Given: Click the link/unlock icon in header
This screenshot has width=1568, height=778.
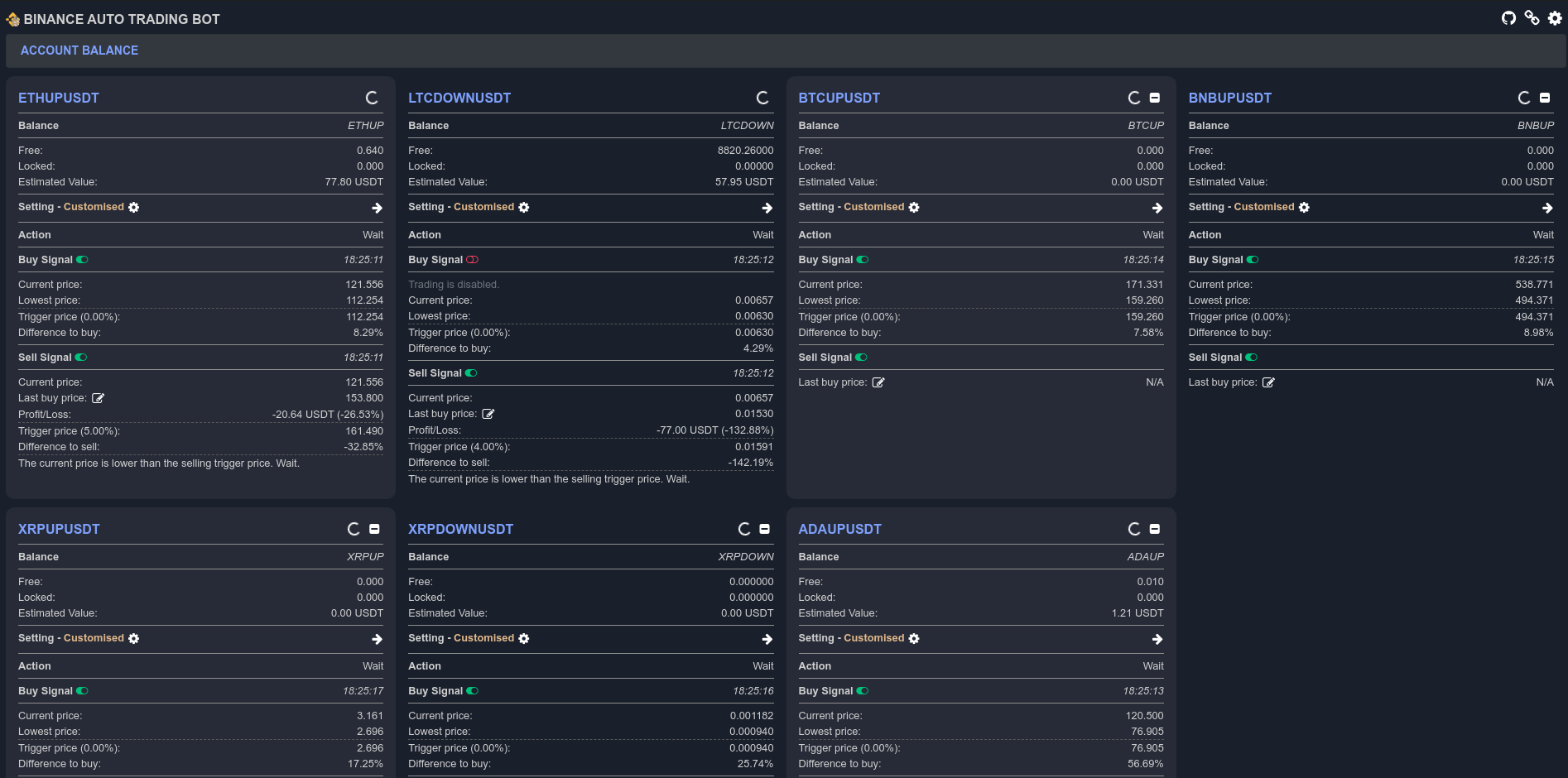Looking at the screenshot, I should pyautogui.click(x=1532, y=18).
